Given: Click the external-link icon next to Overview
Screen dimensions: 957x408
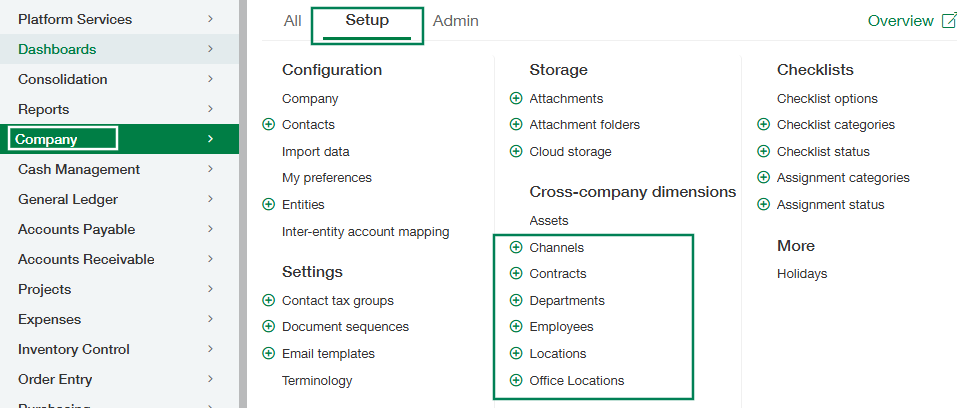Looking at the screenshot, I should coord(948,21).
